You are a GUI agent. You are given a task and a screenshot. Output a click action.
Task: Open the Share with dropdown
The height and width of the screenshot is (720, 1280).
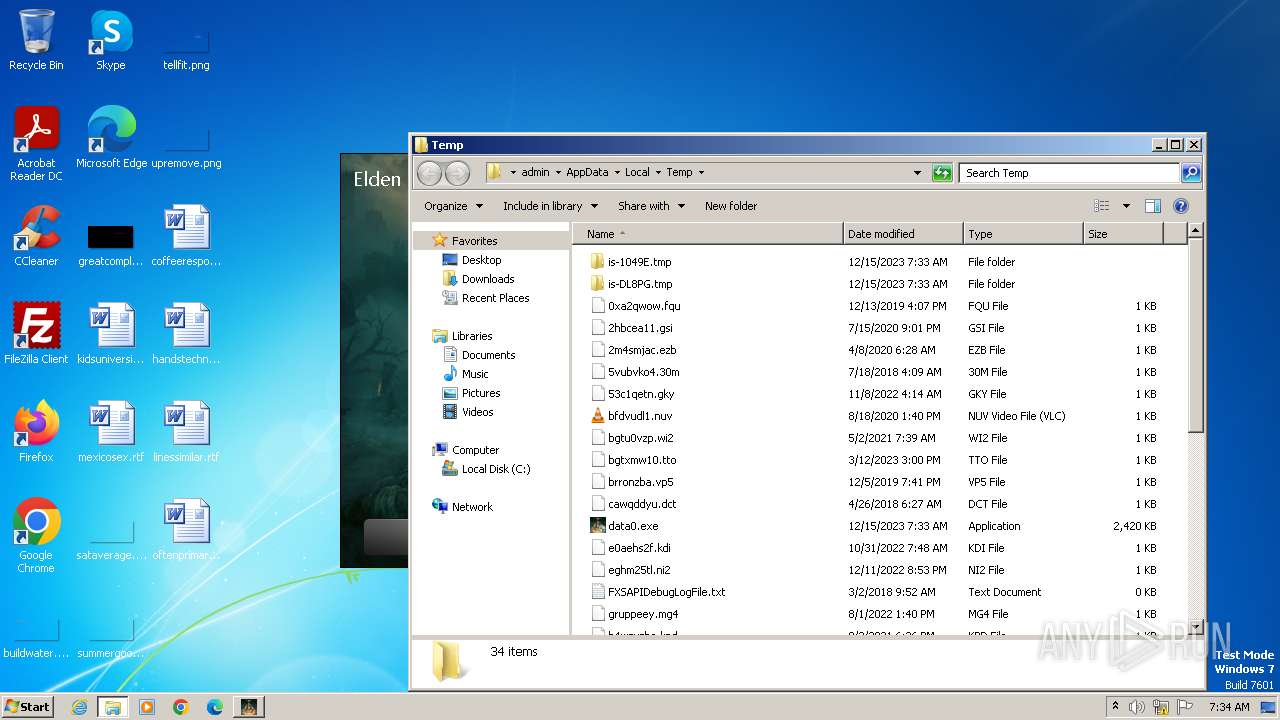coord(651,206)
